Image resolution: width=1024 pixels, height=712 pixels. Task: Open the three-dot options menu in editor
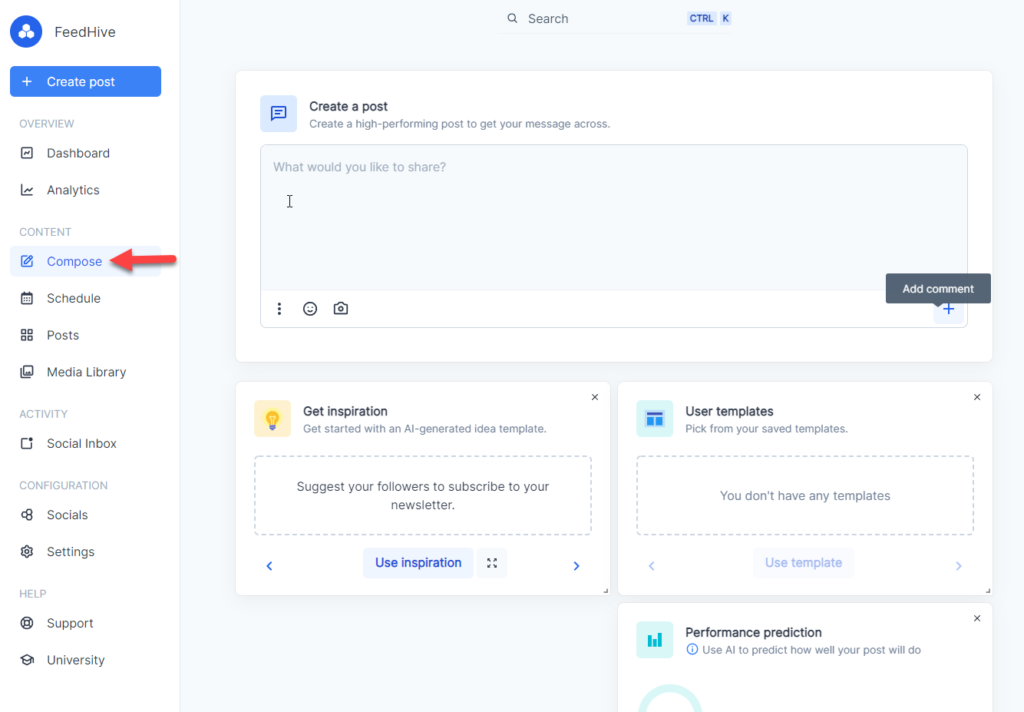279,309
